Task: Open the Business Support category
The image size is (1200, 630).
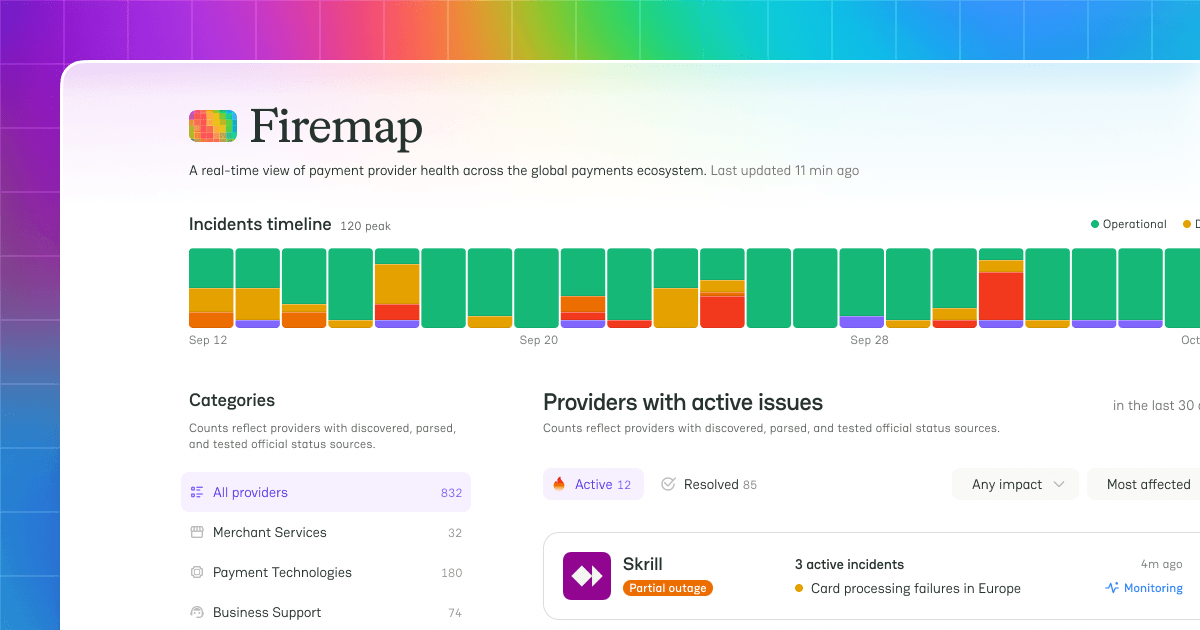Action: [326, 612]
